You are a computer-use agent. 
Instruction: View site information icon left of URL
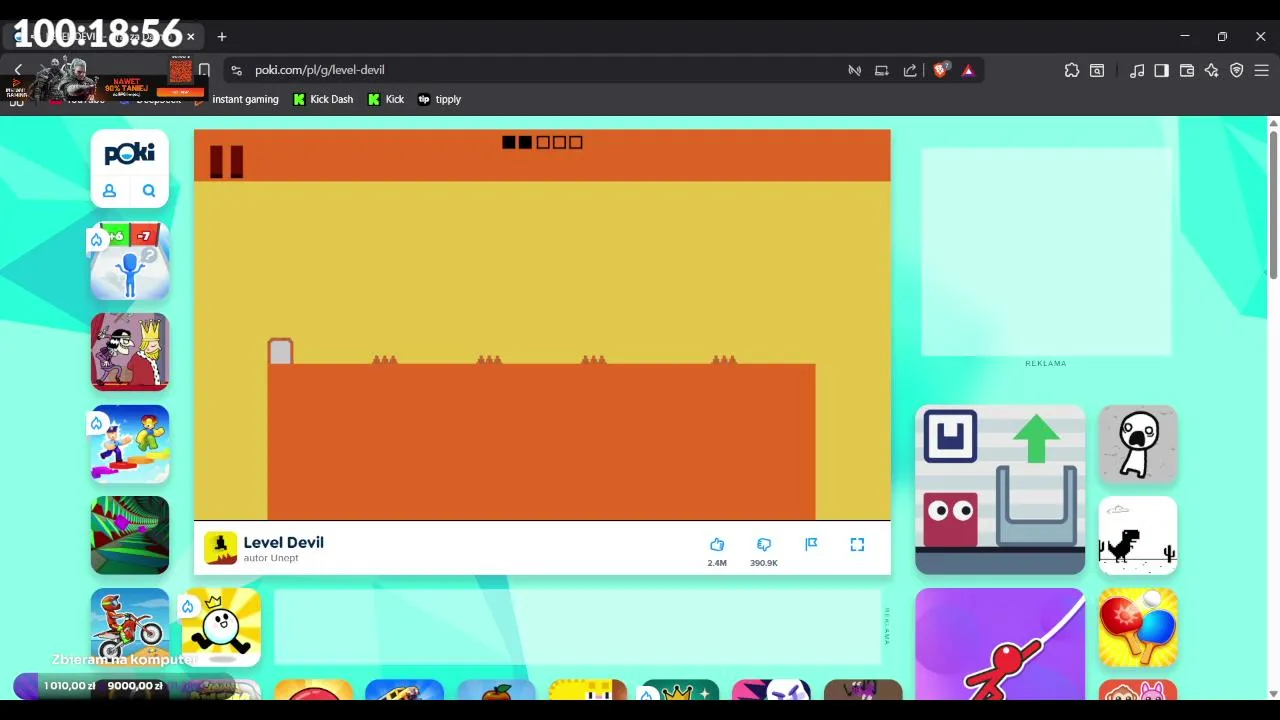click(236, 70)
